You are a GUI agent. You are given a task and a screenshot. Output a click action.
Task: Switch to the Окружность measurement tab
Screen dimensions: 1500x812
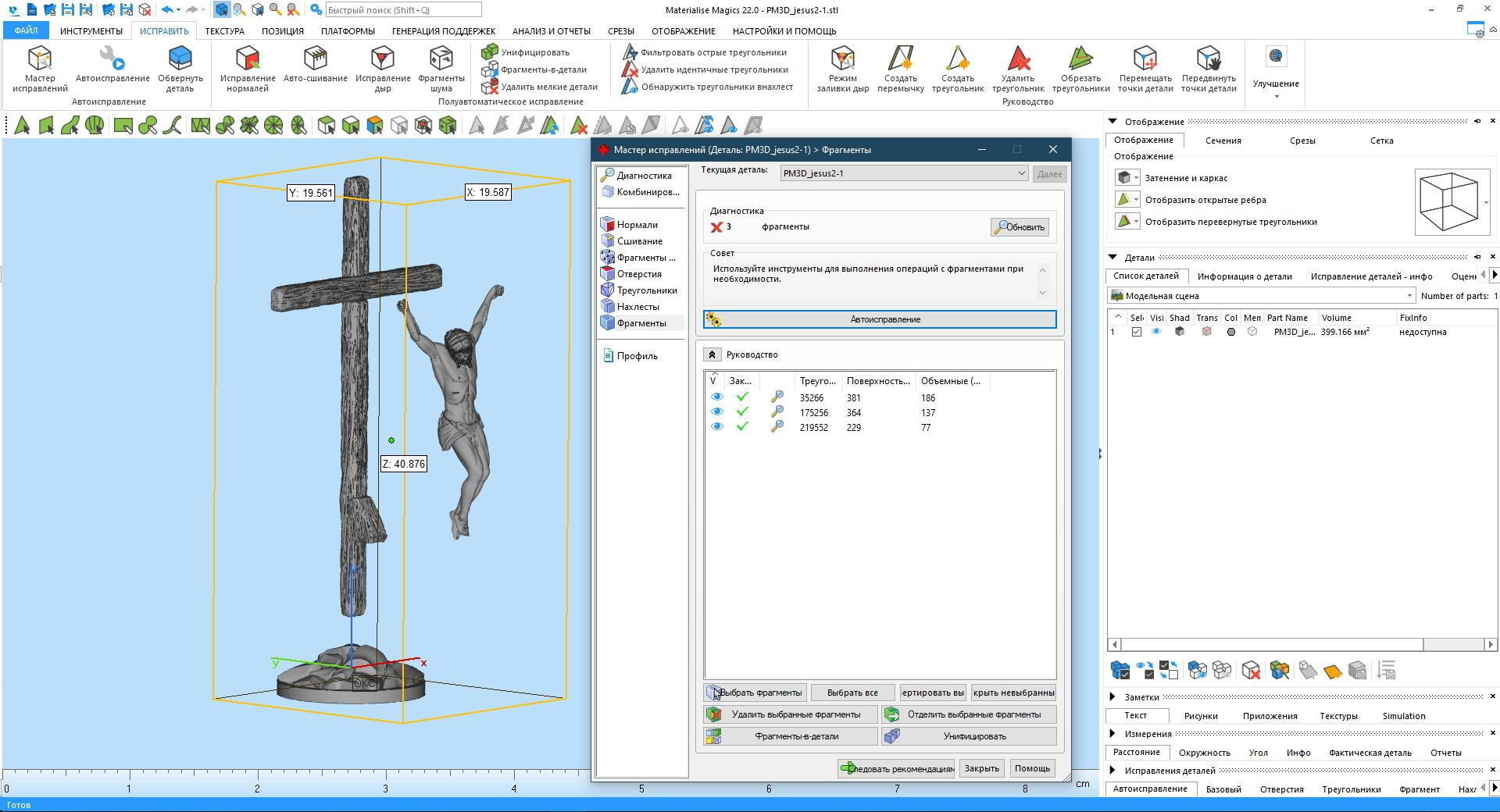[x=1204, y=753]
